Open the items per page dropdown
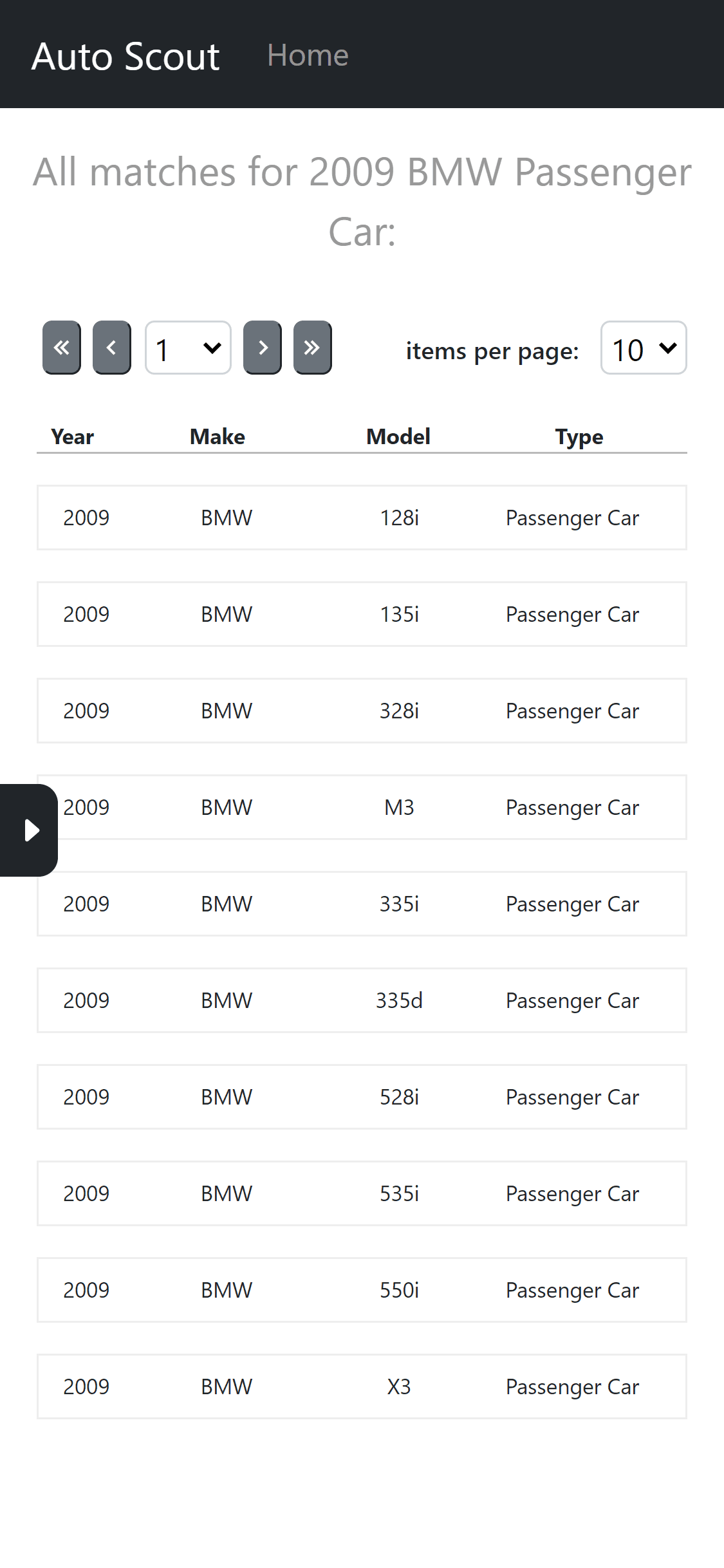 (x=644, y=348)
